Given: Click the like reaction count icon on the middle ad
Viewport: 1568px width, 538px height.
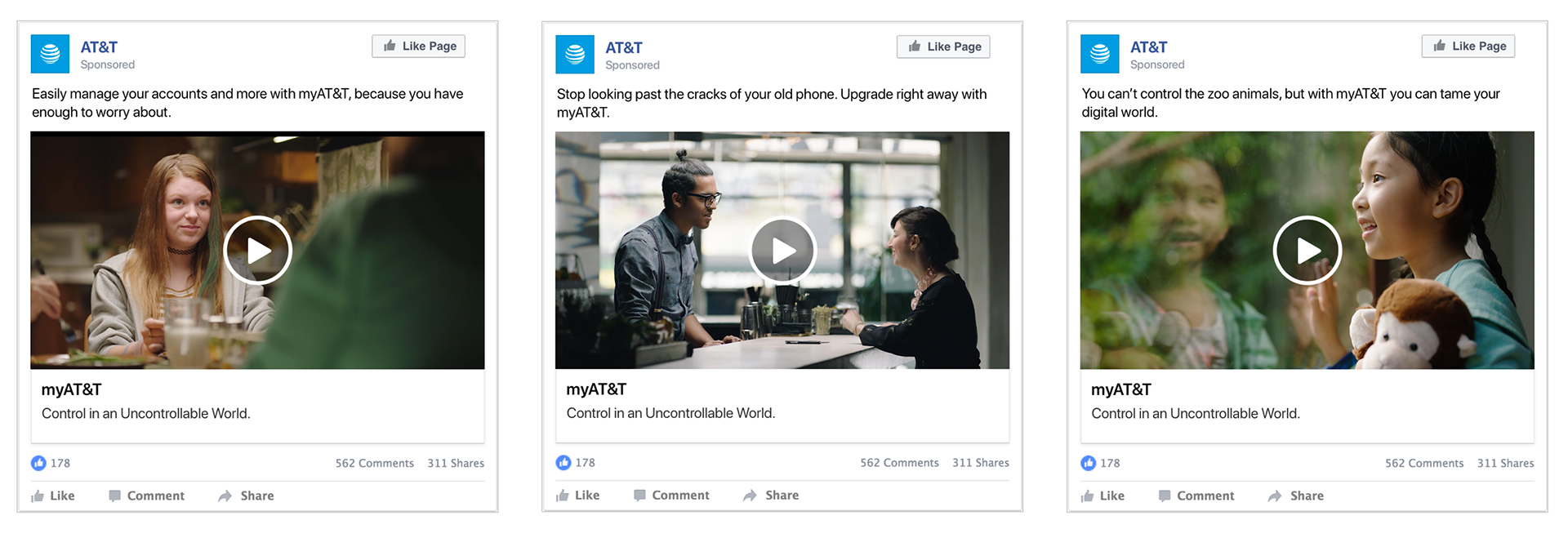Looking at the screenshot, I should pyautogui.click(x=563, y=463).
